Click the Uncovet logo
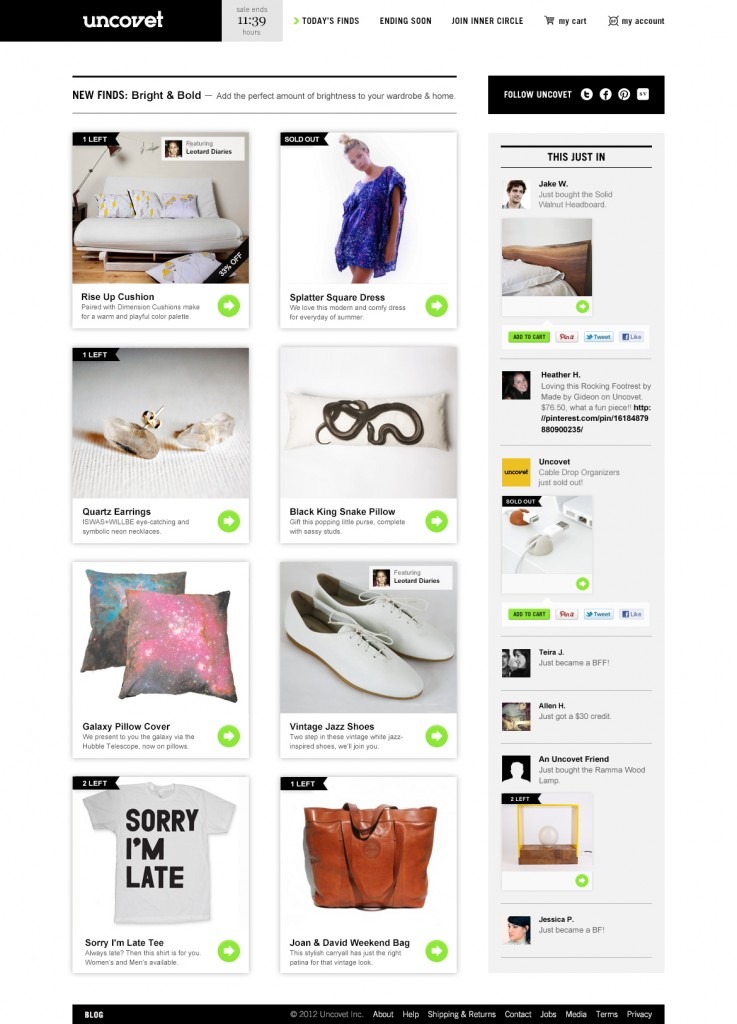 click(123, 20)
